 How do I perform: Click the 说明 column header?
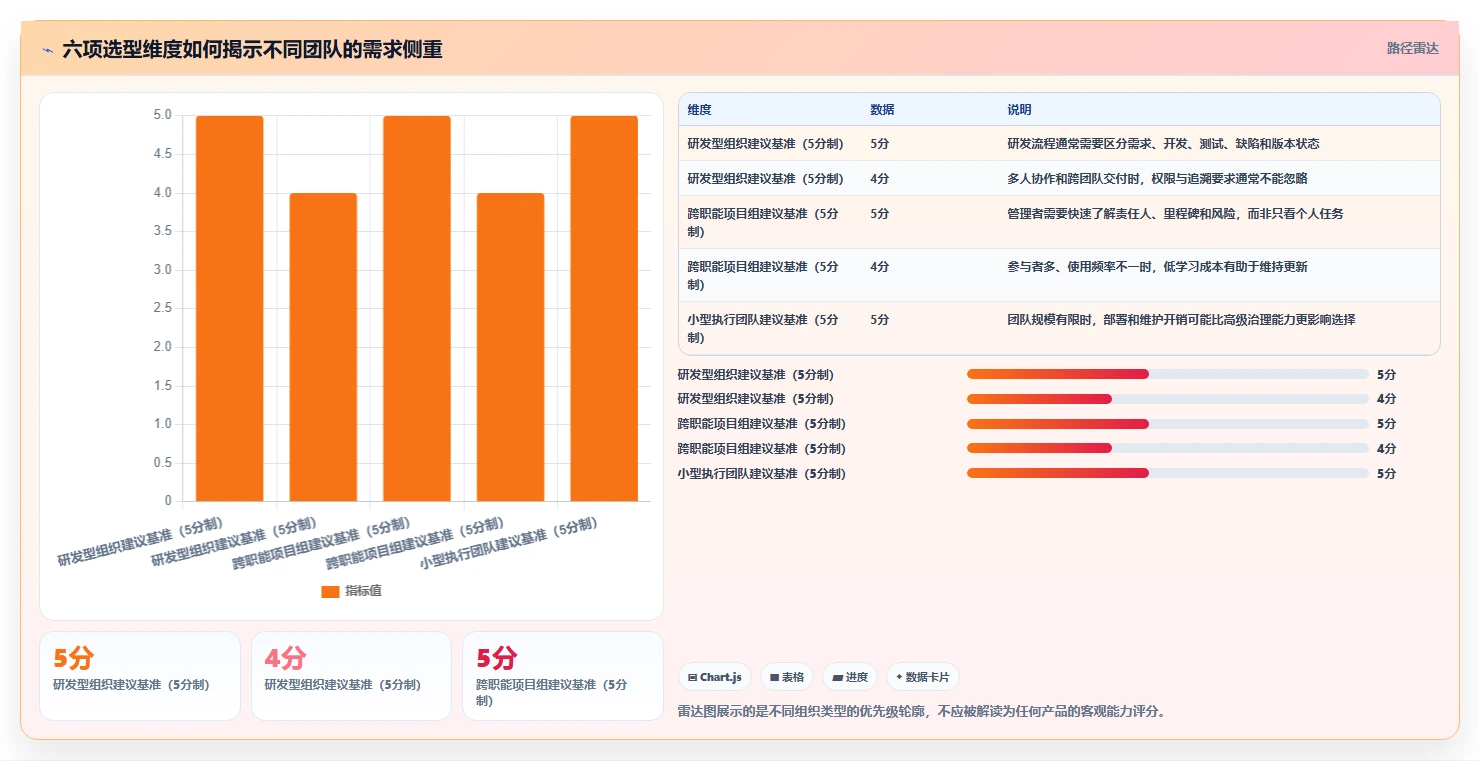(1019, 110)
